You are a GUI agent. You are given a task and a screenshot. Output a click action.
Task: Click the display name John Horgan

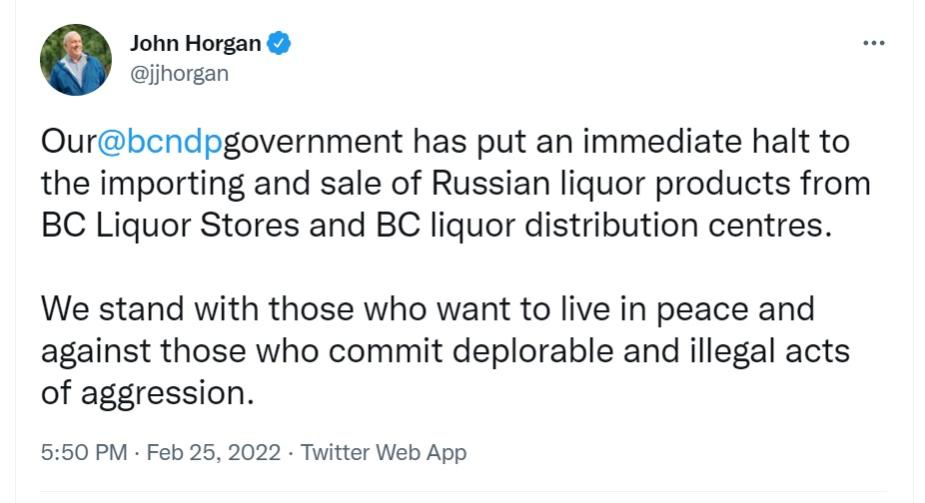tap(195, 44)
